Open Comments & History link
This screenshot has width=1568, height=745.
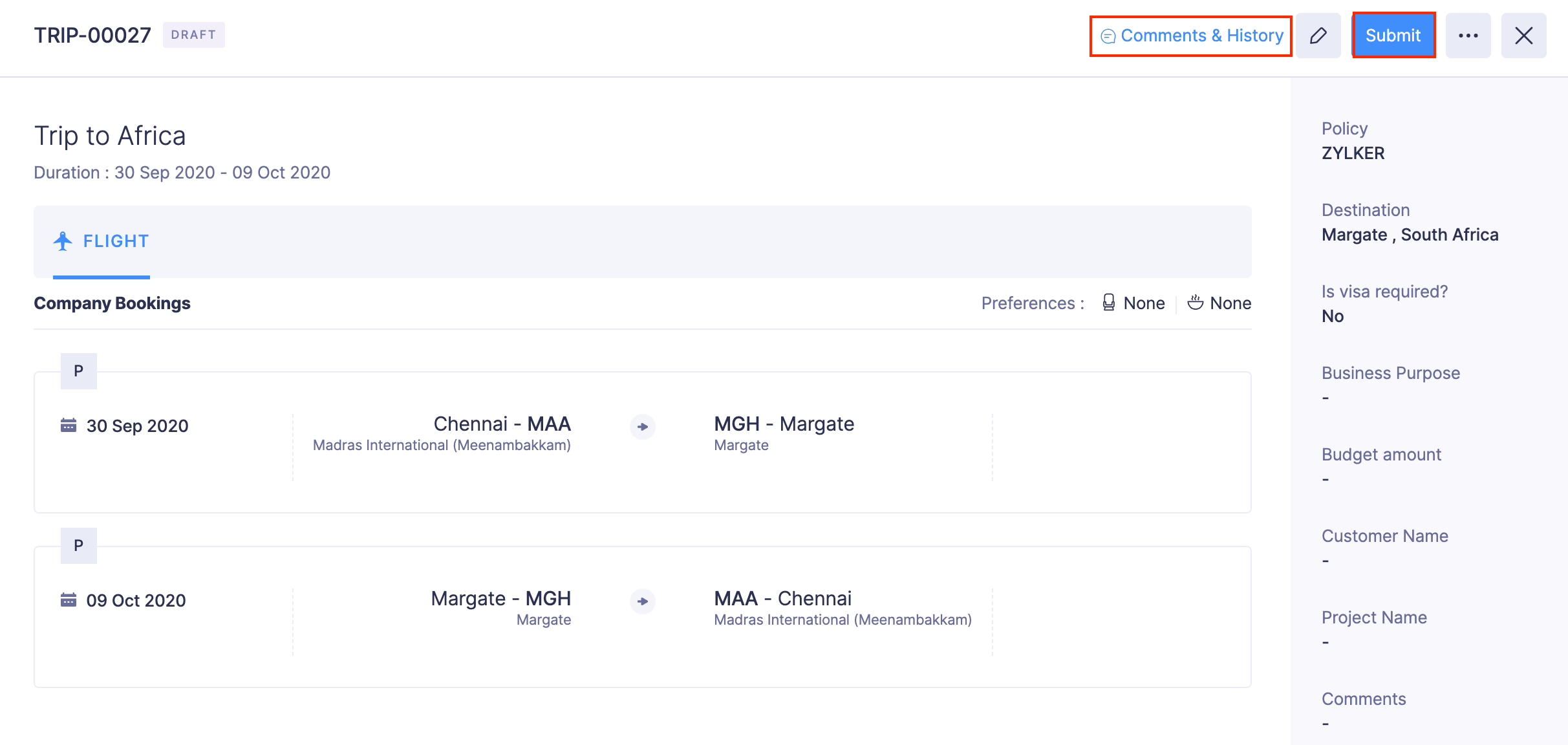click(1201, 36)
